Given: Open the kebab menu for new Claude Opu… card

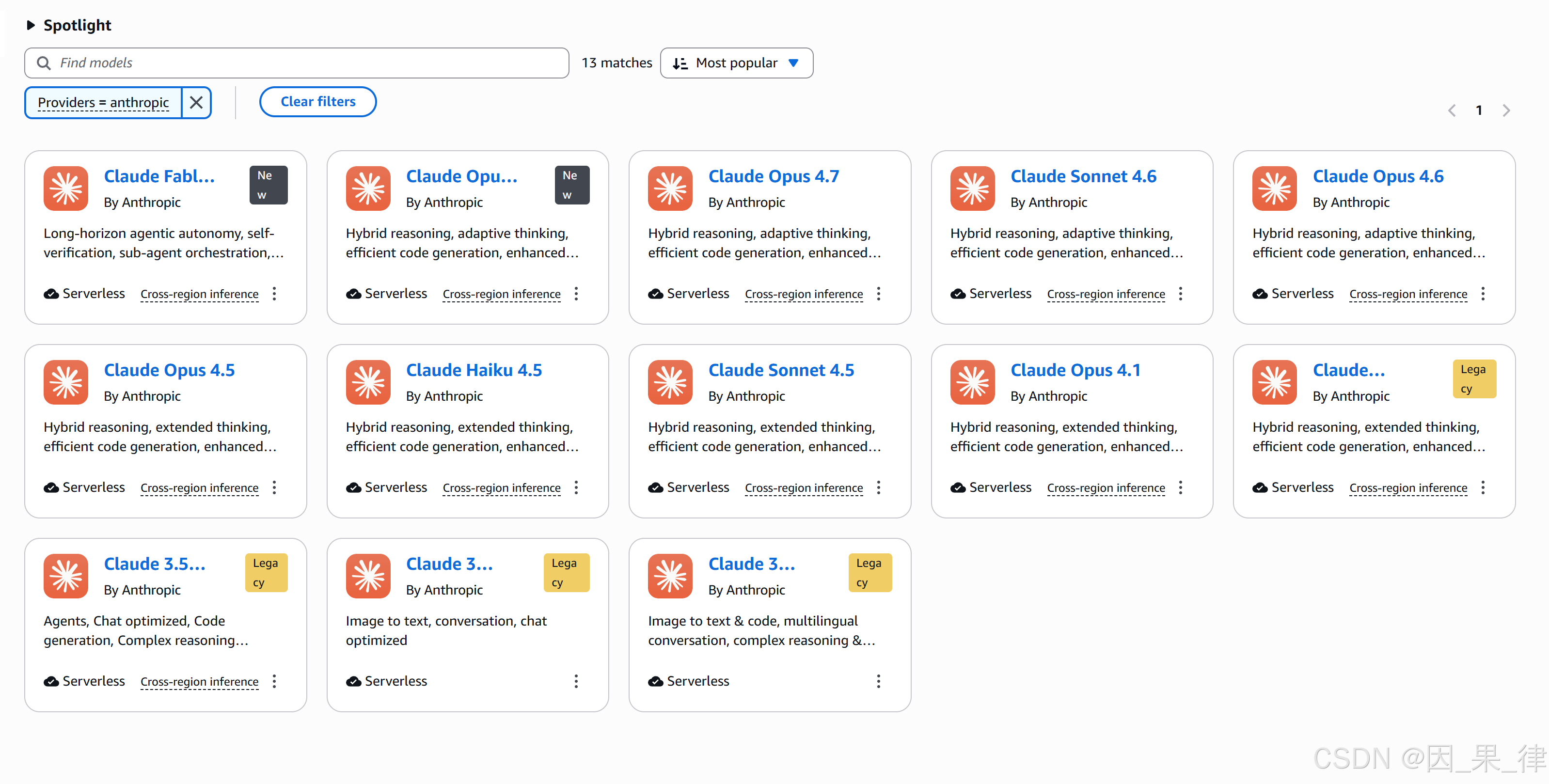Looking at the screenshot, I should coord(576,294).
